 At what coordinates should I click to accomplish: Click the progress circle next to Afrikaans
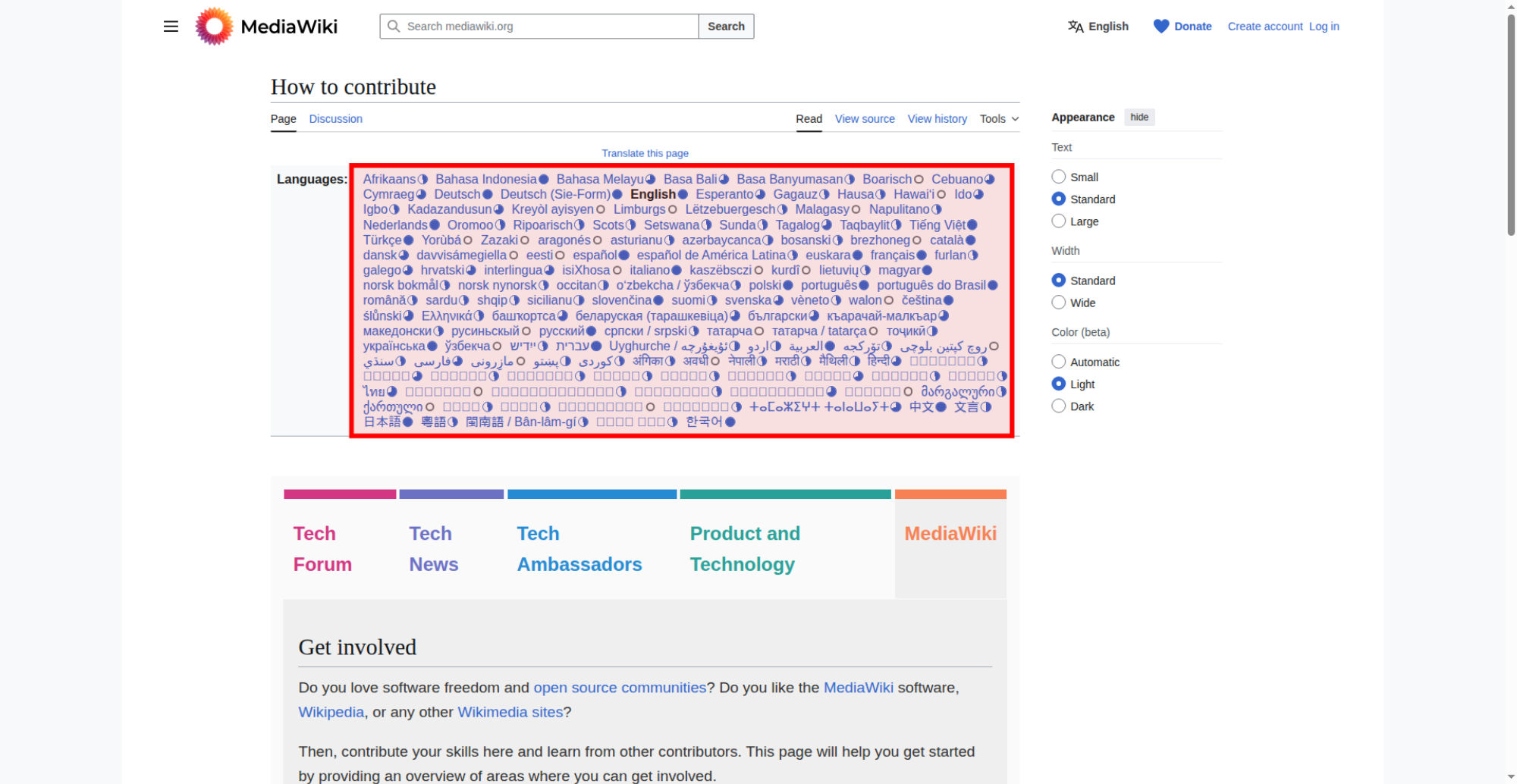click(422, 180)
